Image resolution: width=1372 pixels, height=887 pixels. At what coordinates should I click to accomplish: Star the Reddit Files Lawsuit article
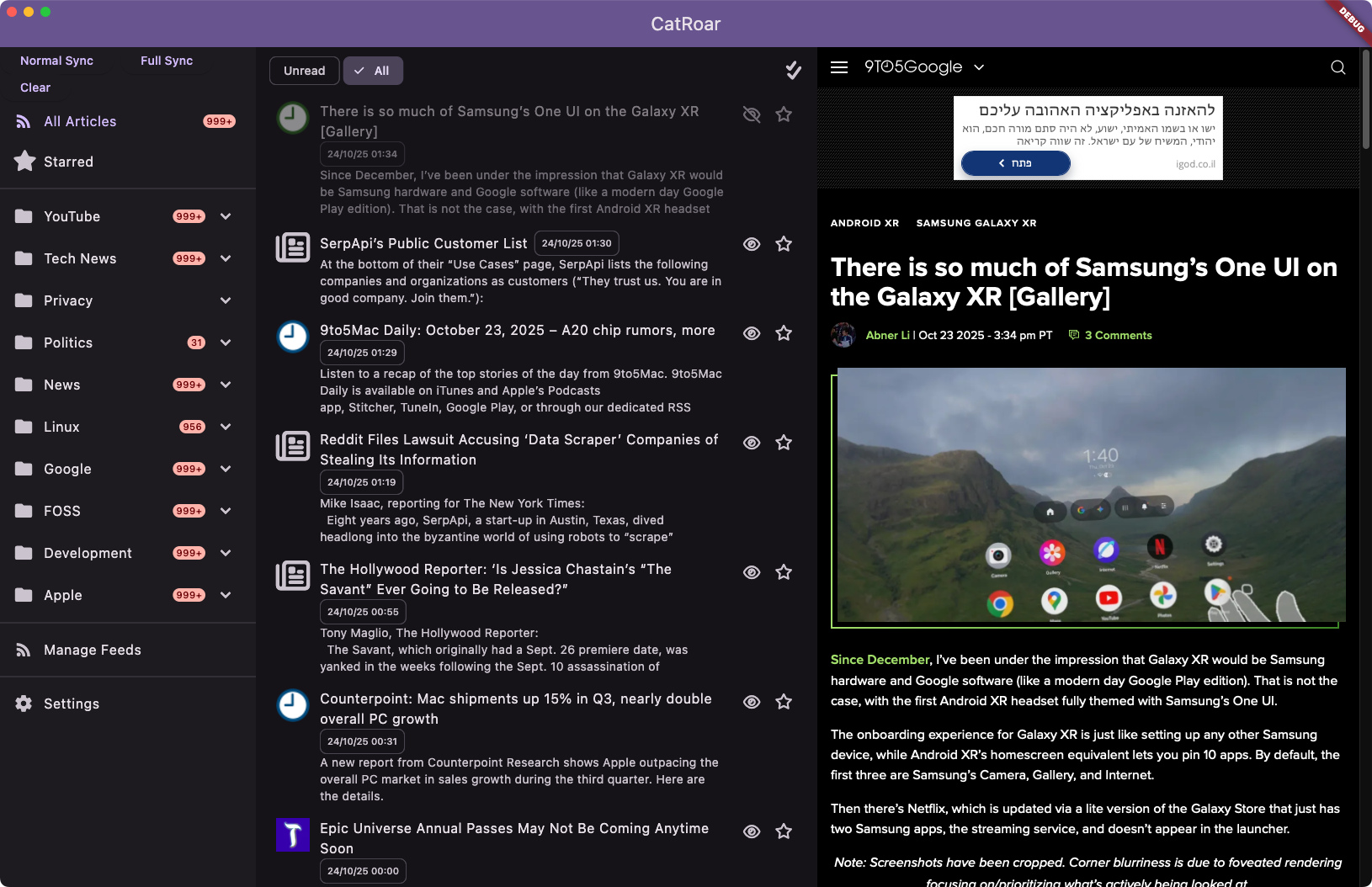point(784,443)
